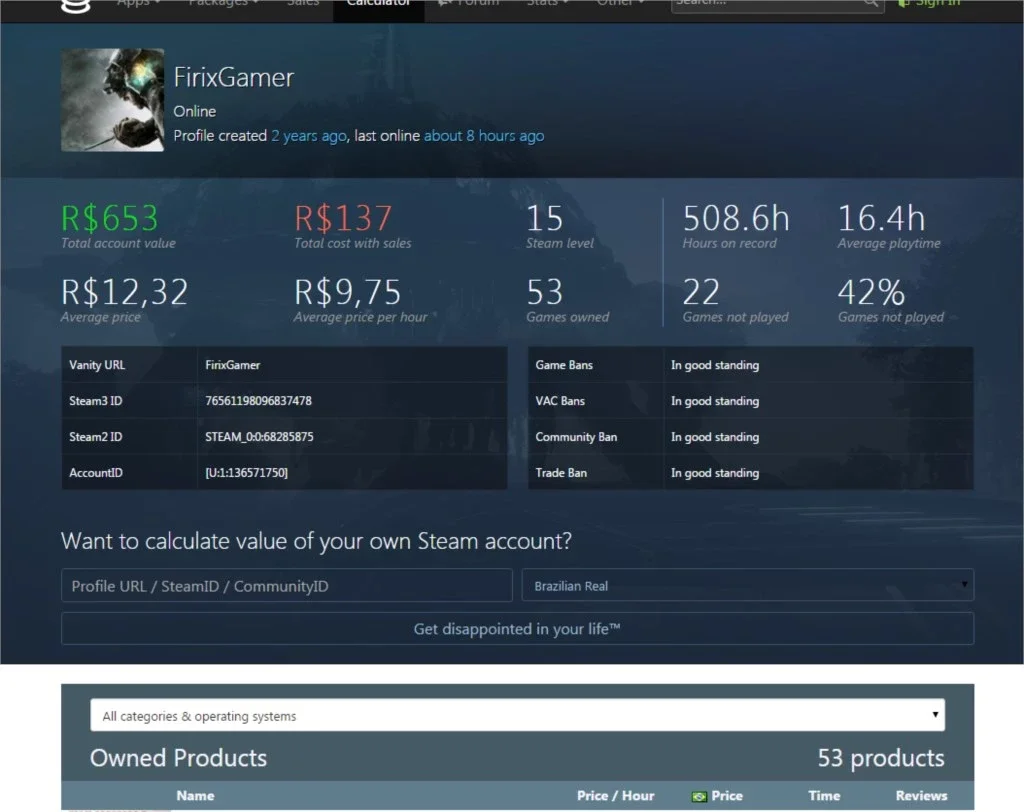
Task: Select Steam3 ID '76561198096837478'
Action: click(258, 401)
